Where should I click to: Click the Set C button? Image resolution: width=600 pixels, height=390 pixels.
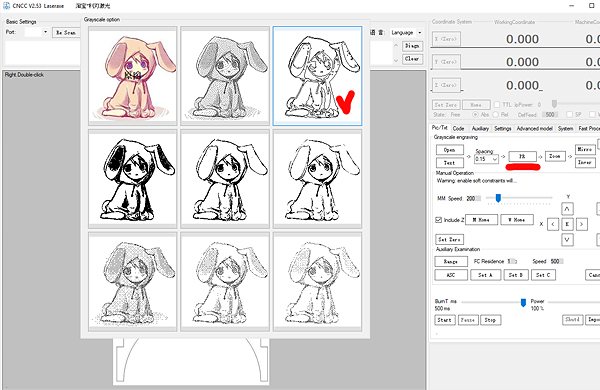[x=543, y=275]
